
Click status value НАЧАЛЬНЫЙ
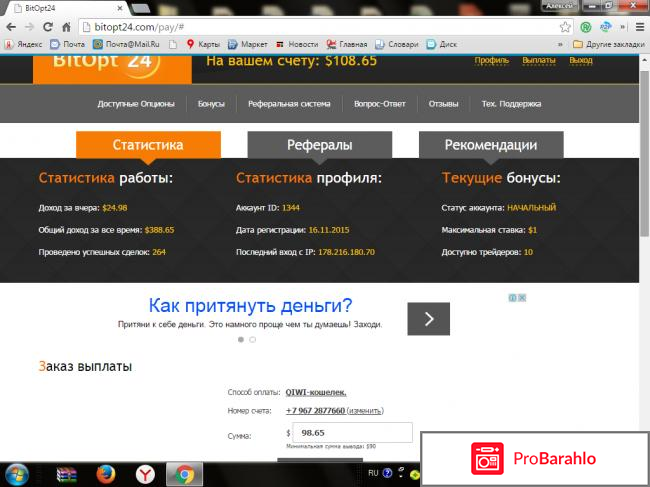(x=531, y=208)
